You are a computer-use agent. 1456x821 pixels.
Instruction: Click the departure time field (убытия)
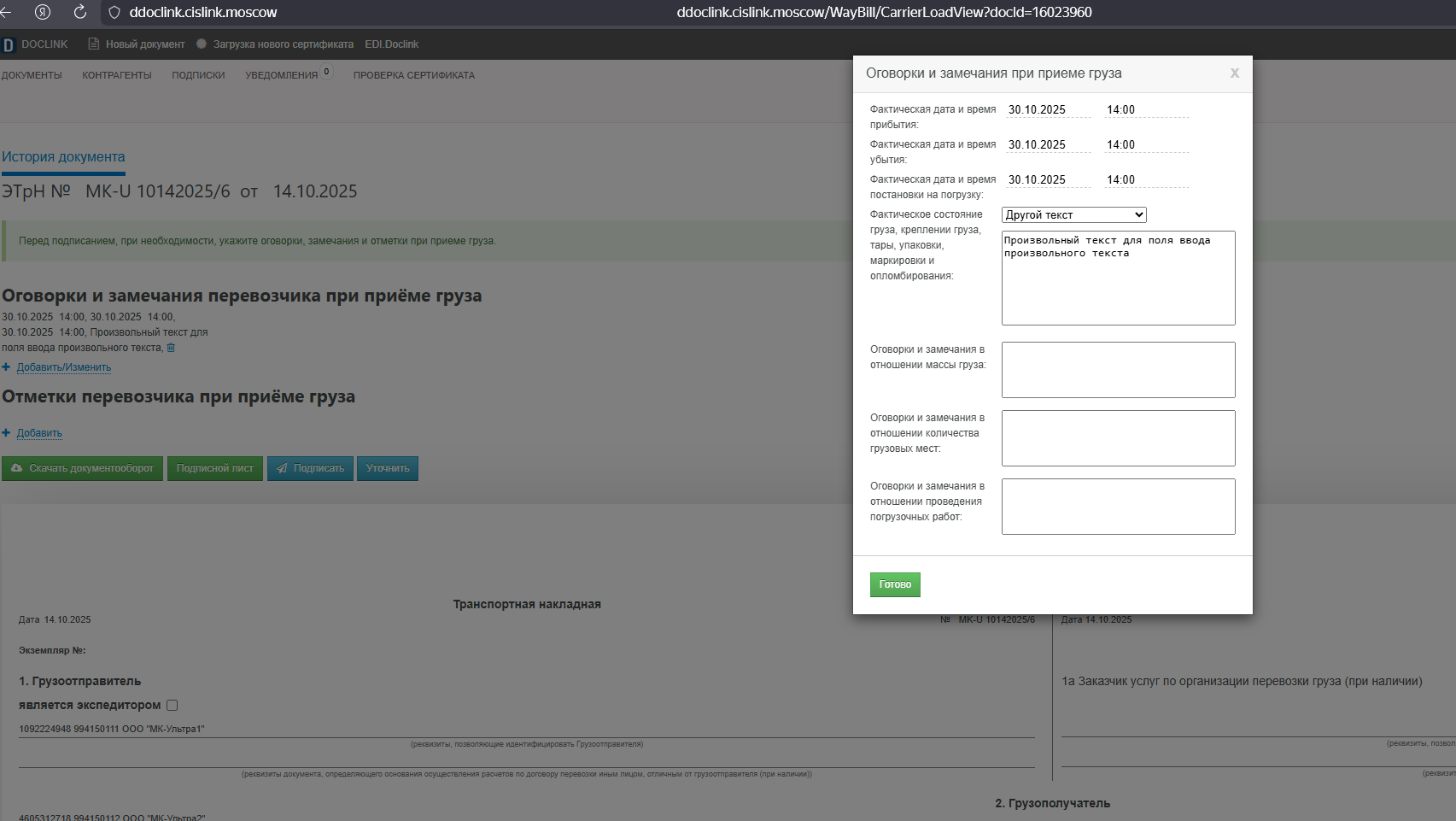point(1146,144)
